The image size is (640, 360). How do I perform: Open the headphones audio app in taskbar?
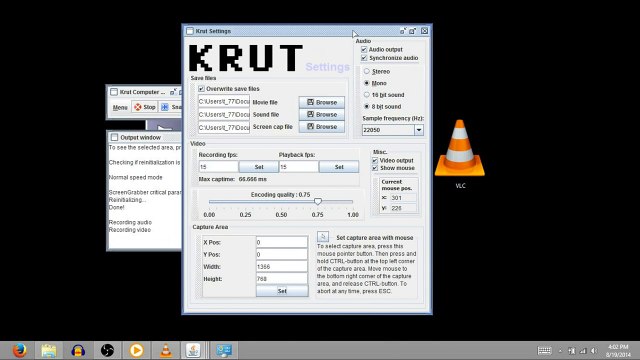click(x=78, y=351)
